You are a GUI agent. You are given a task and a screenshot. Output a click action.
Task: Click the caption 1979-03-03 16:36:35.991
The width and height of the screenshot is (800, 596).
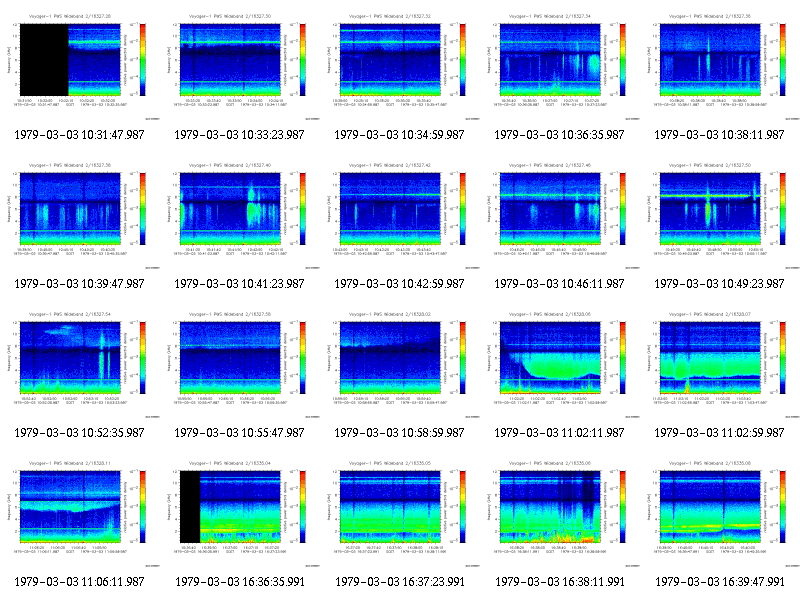(240, 582)
